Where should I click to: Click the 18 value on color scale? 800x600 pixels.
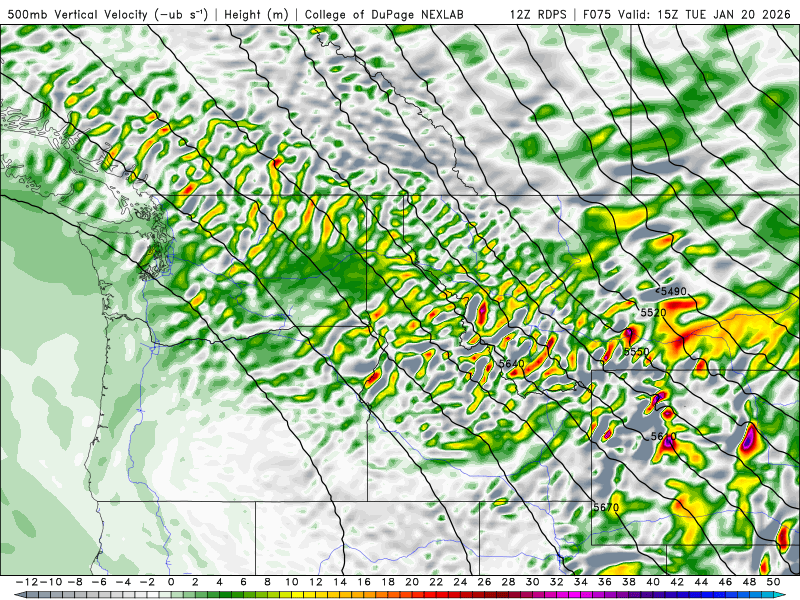[x=388, y=582]
